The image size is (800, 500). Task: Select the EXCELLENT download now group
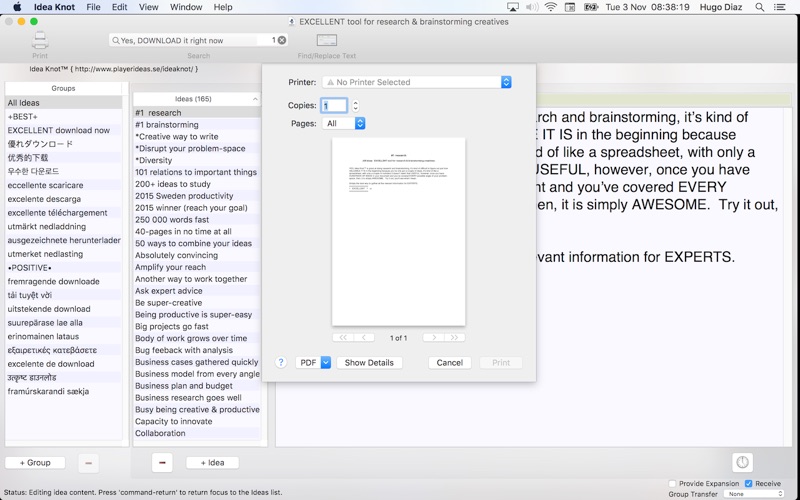click(63, 130)
